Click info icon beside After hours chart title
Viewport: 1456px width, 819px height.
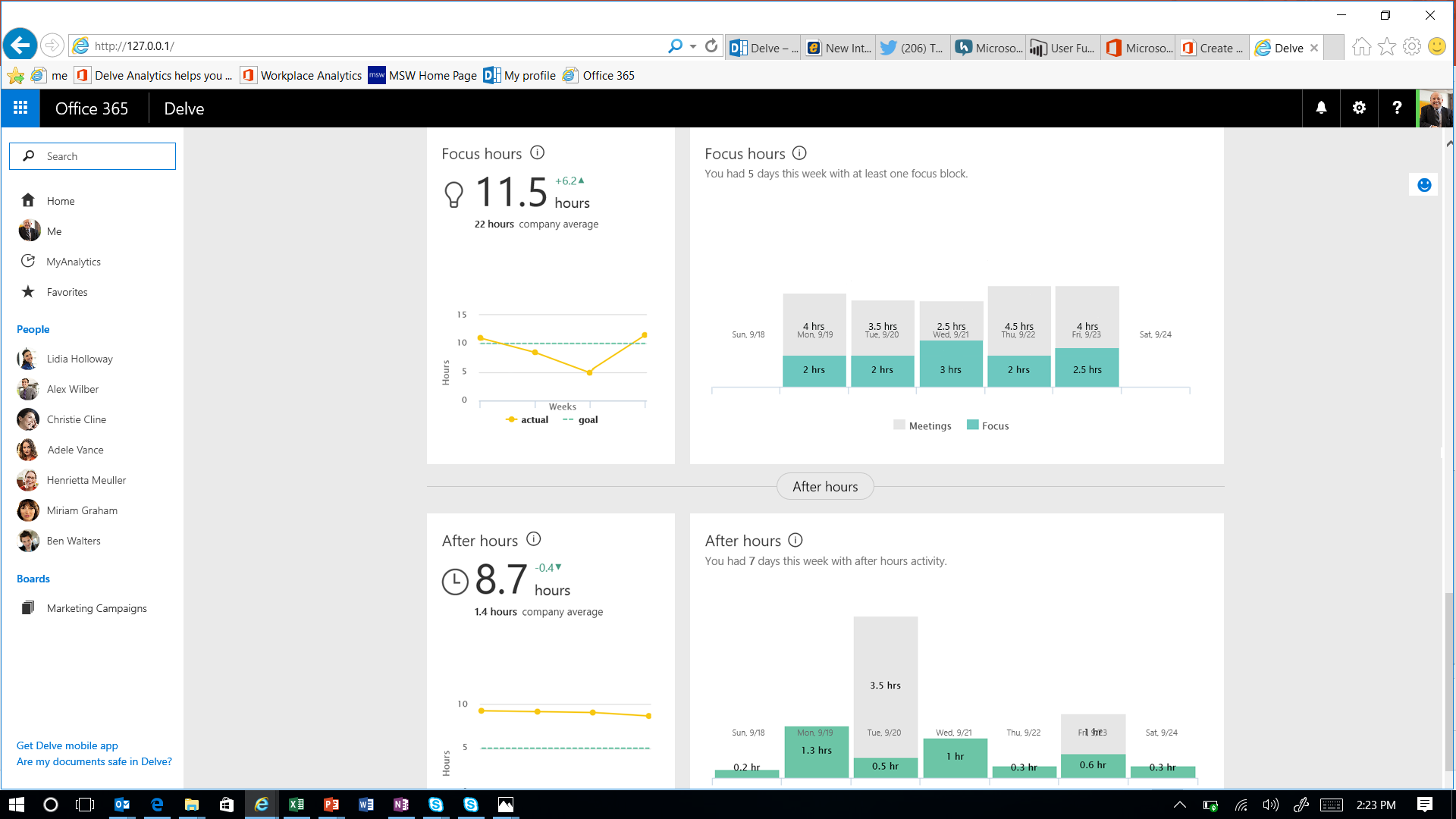pos(795,540)
